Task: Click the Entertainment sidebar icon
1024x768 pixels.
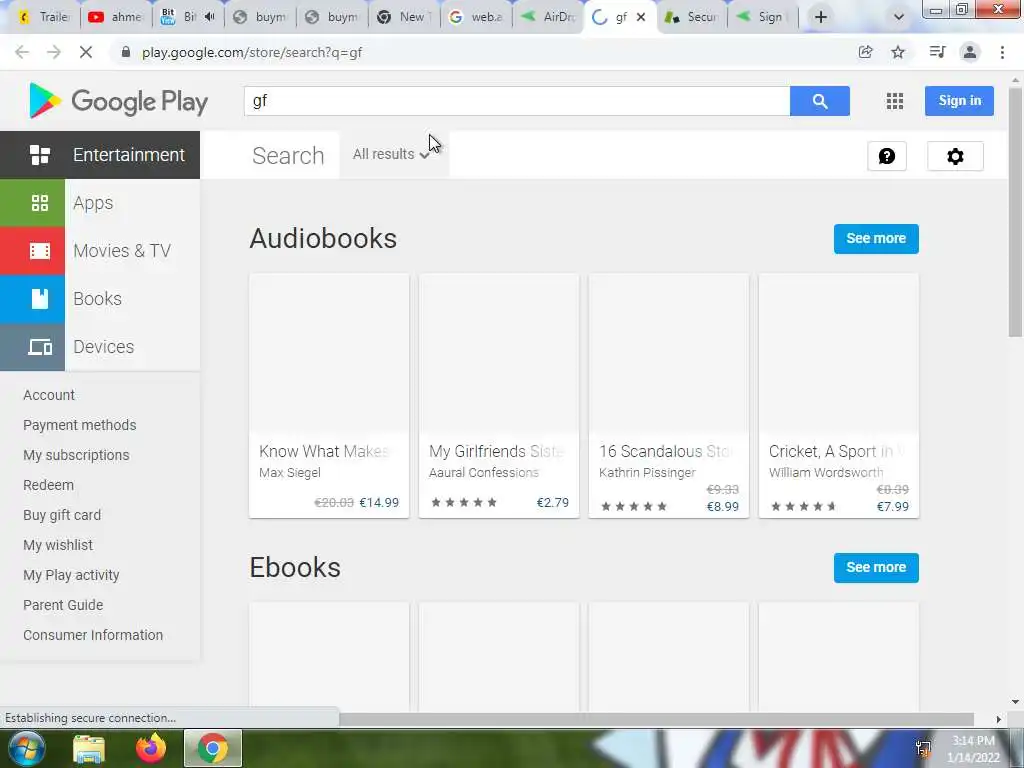Action: (40, 155)
